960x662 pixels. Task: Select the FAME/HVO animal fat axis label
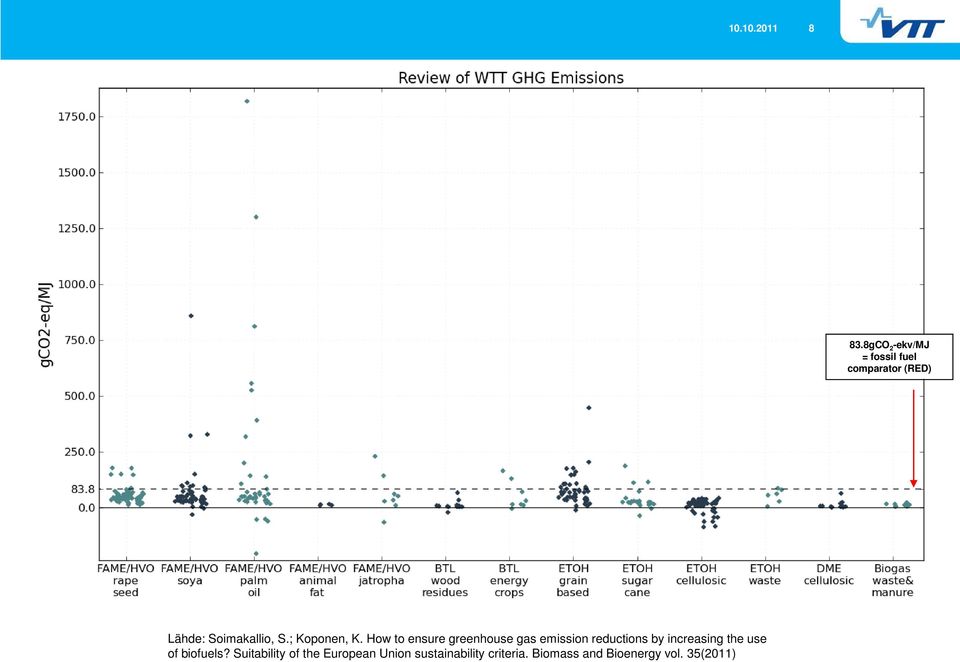point(317,580)
